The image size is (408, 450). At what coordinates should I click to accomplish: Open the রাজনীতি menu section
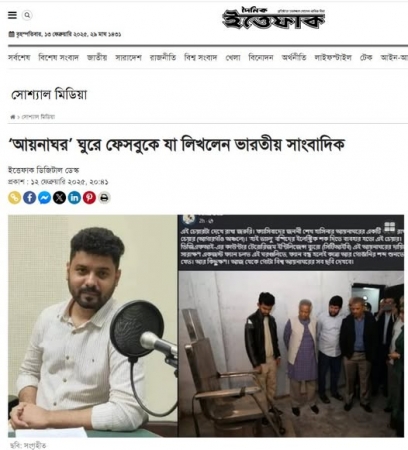pos(163,58)
